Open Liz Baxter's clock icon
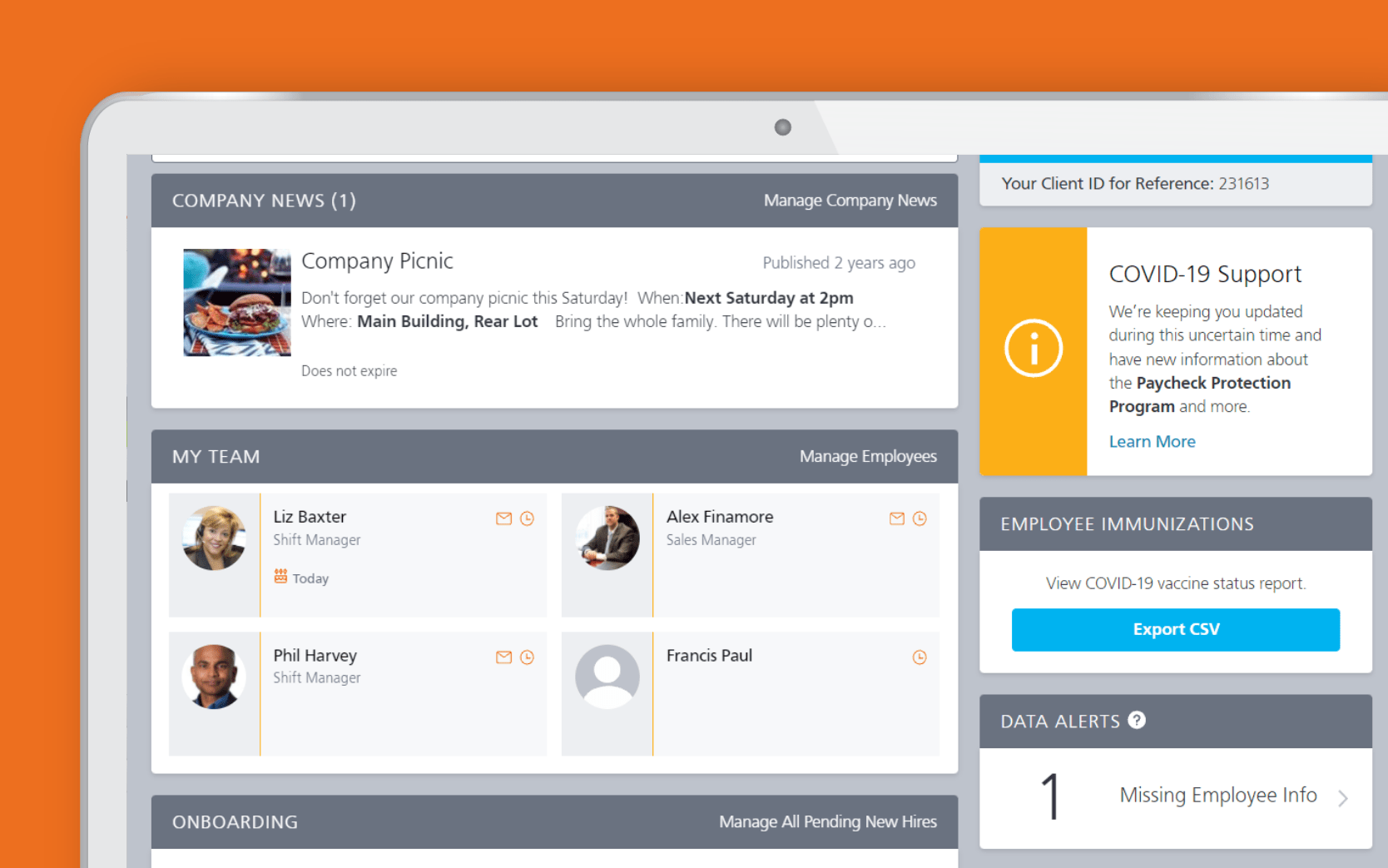This screenshot has width=1388, height=868. click(527, 518)
